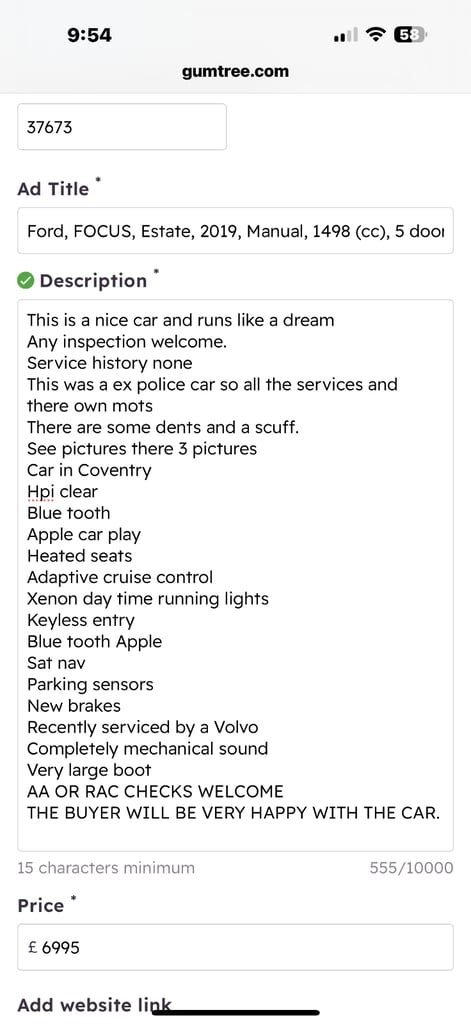The width and height of the screenshot is (471, 1024).
Task: Tap the 9:54 clock in status bar
Action: point(89,35)
